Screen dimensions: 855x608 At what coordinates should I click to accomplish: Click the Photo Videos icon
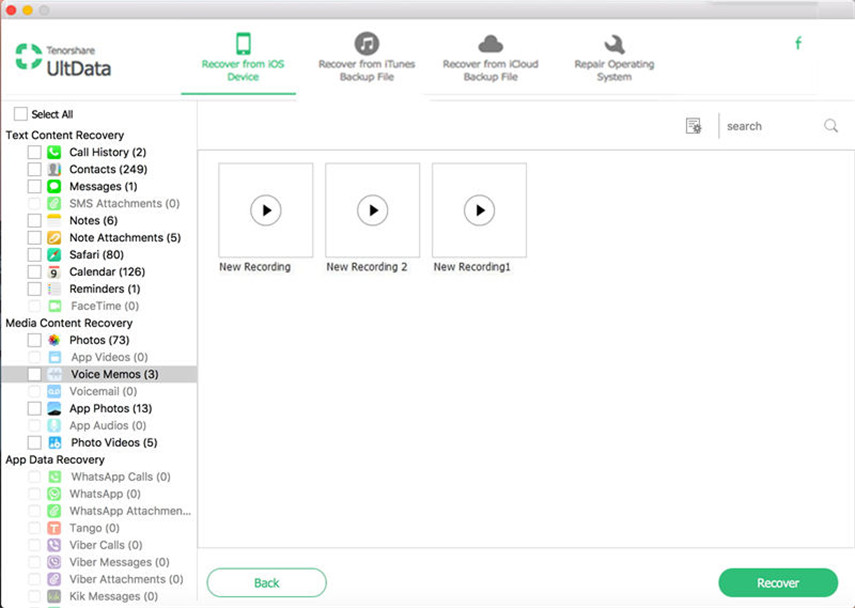pyautogui.click(x=55, y=442)
